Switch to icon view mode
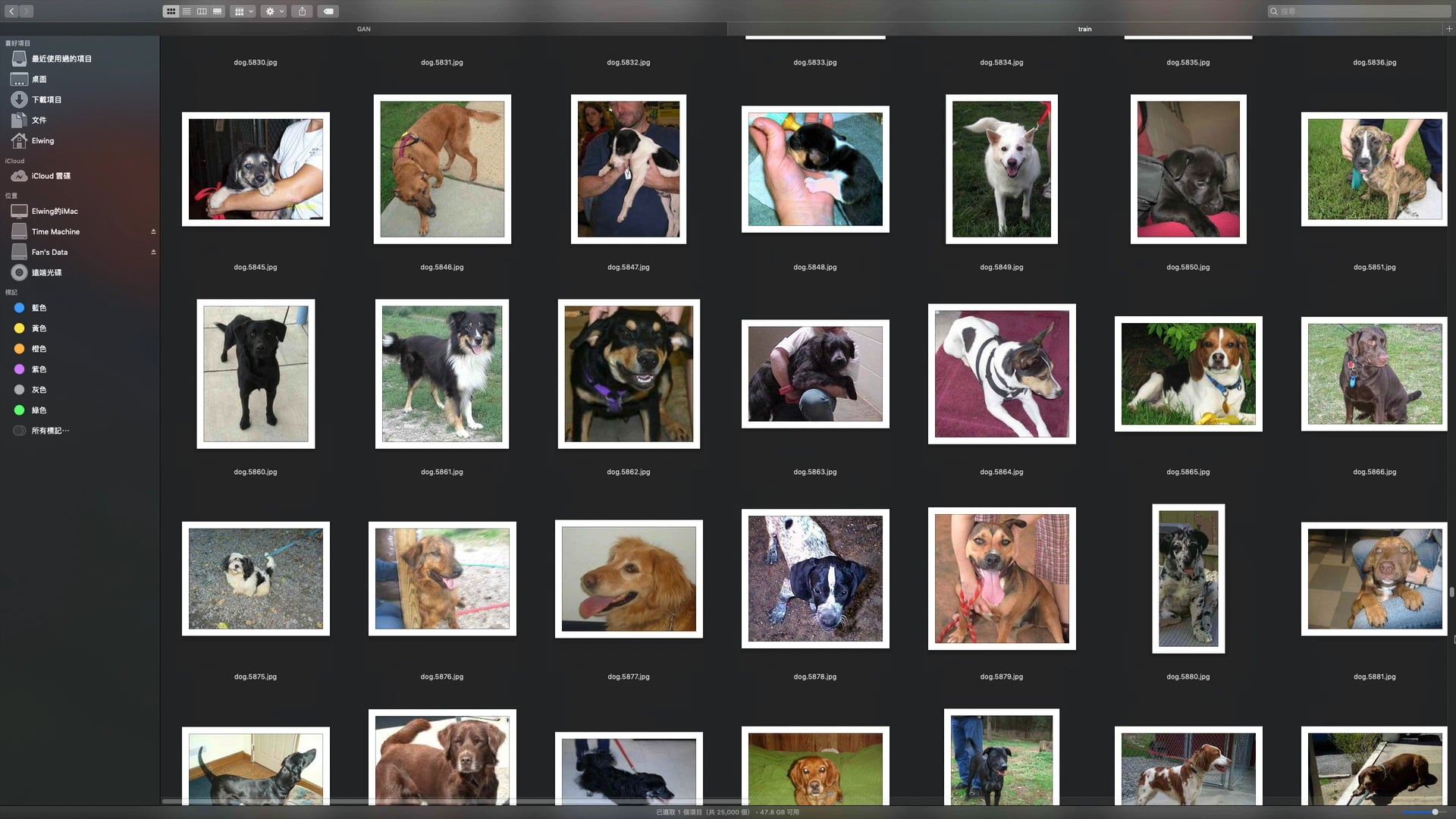 click(x=171, y=11)
